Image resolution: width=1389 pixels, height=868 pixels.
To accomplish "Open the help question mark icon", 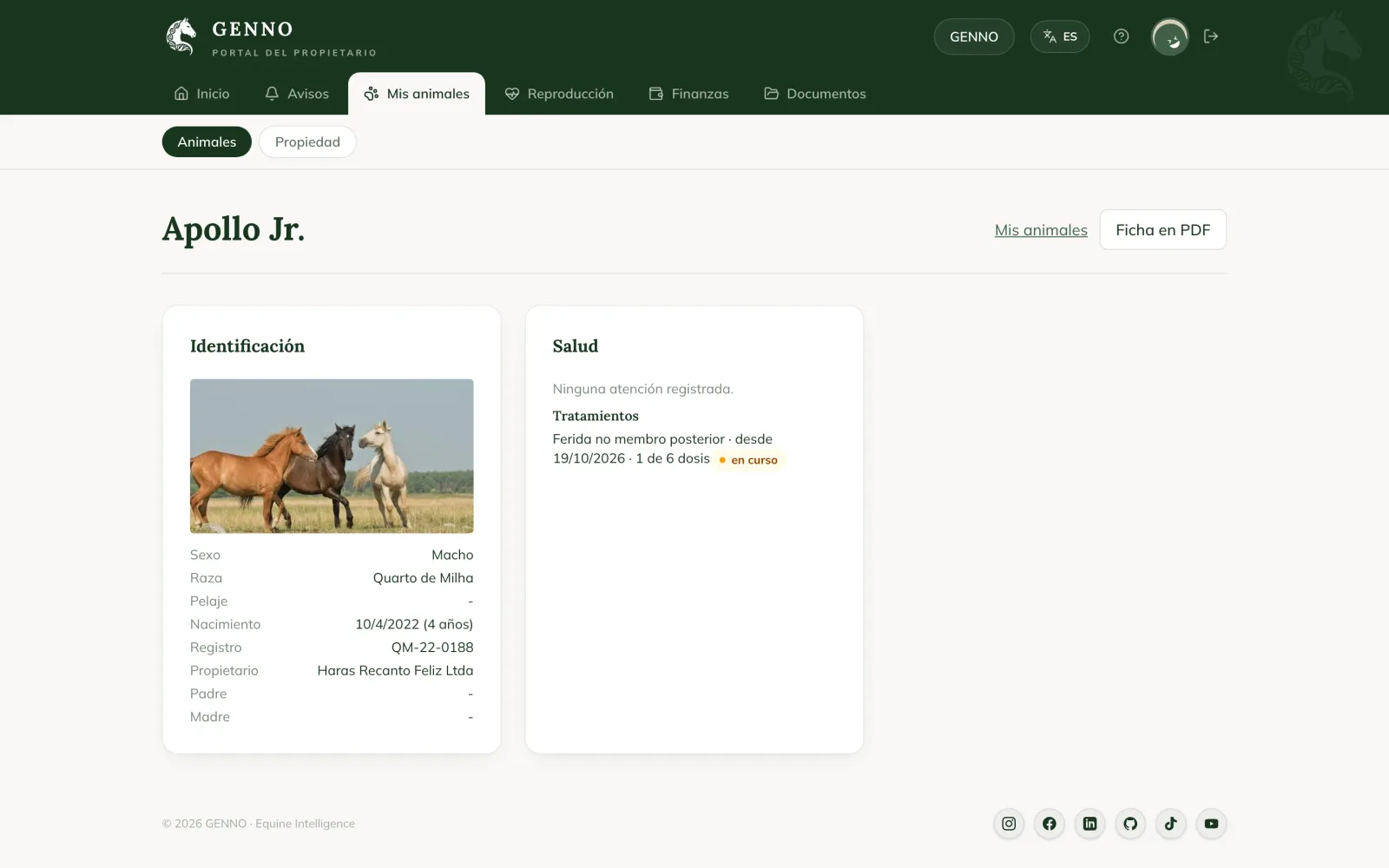I will [x=1121, y=36].
